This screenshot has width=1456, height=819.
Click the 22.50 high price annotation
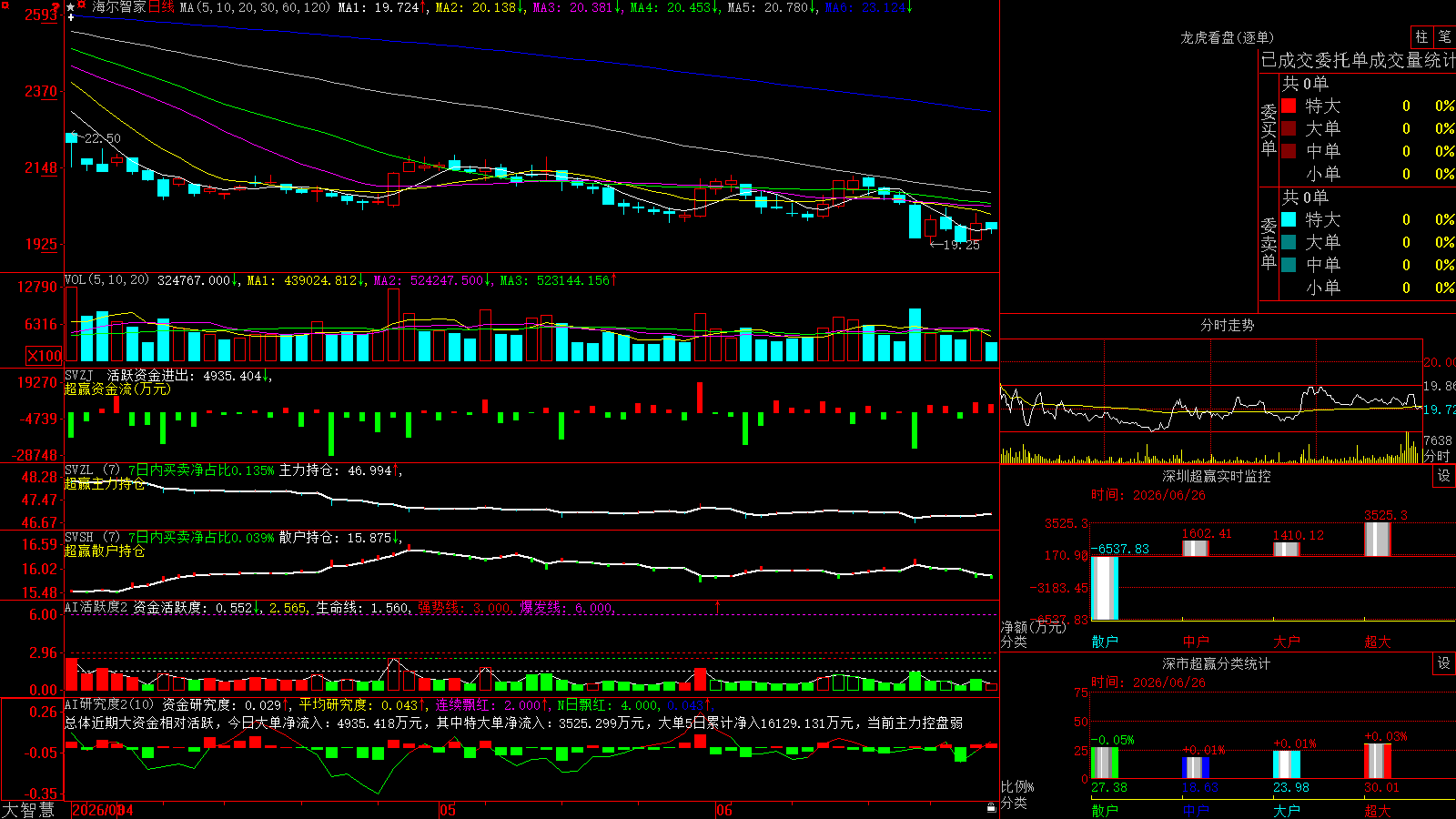[x=102, y=138]
